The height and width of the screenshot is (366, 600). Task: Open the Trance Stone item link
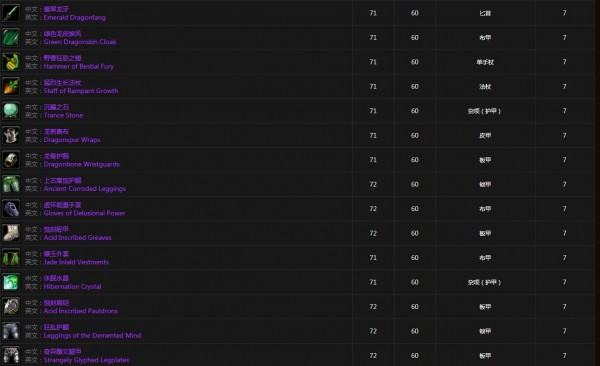pyautogui.click(x=63, y=116)
